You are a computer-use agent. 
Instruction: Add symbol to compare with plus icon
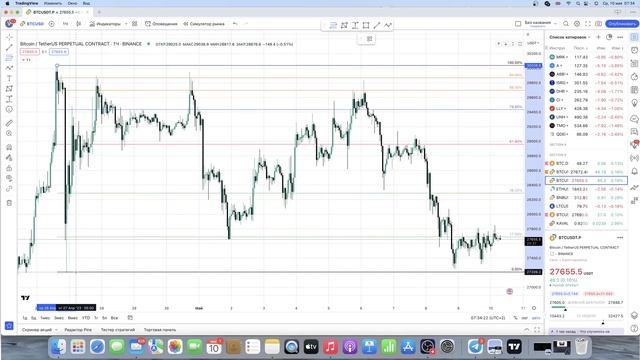tap(51, 24)
